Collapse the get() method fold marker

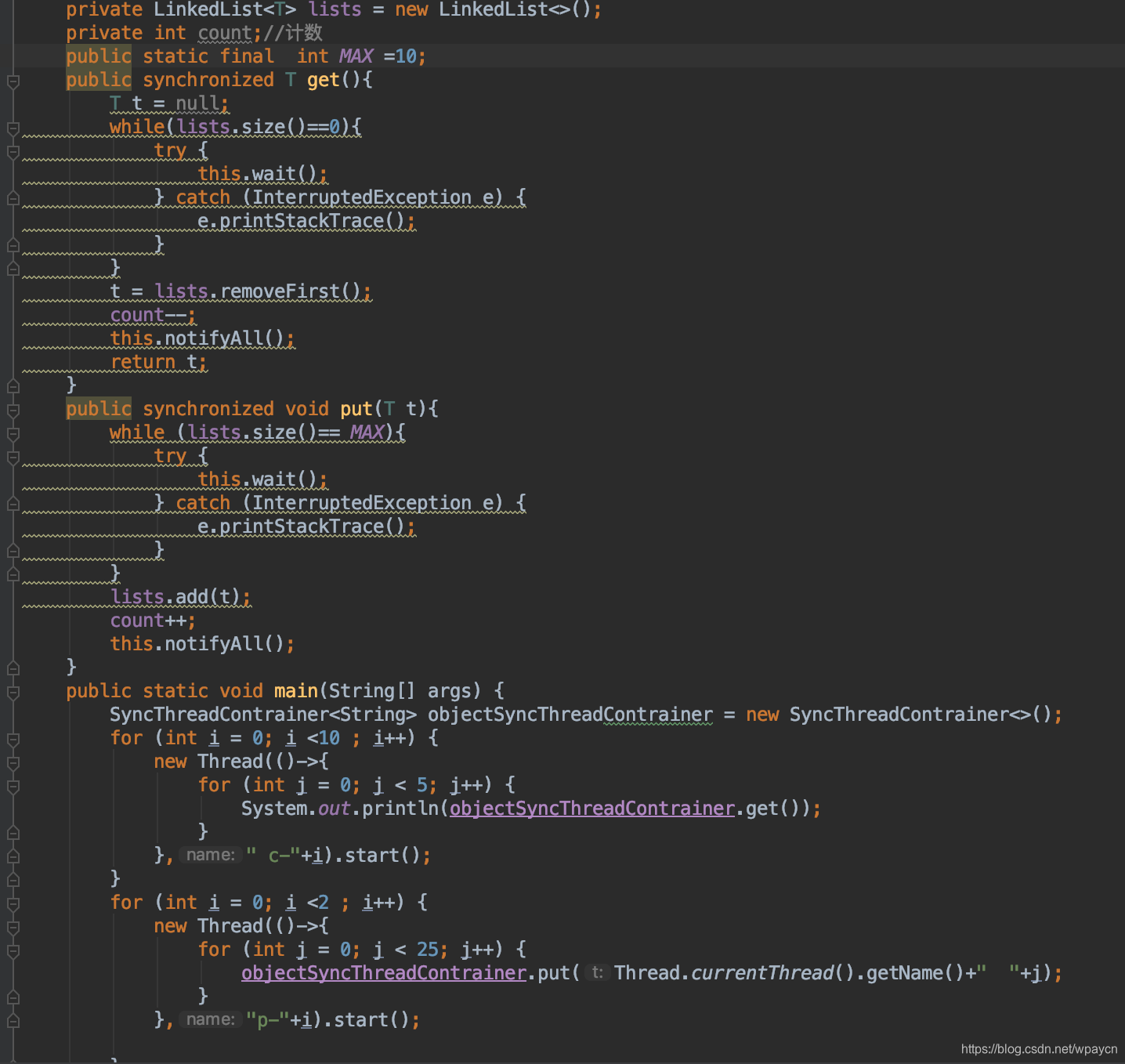(x=13, y=81)
